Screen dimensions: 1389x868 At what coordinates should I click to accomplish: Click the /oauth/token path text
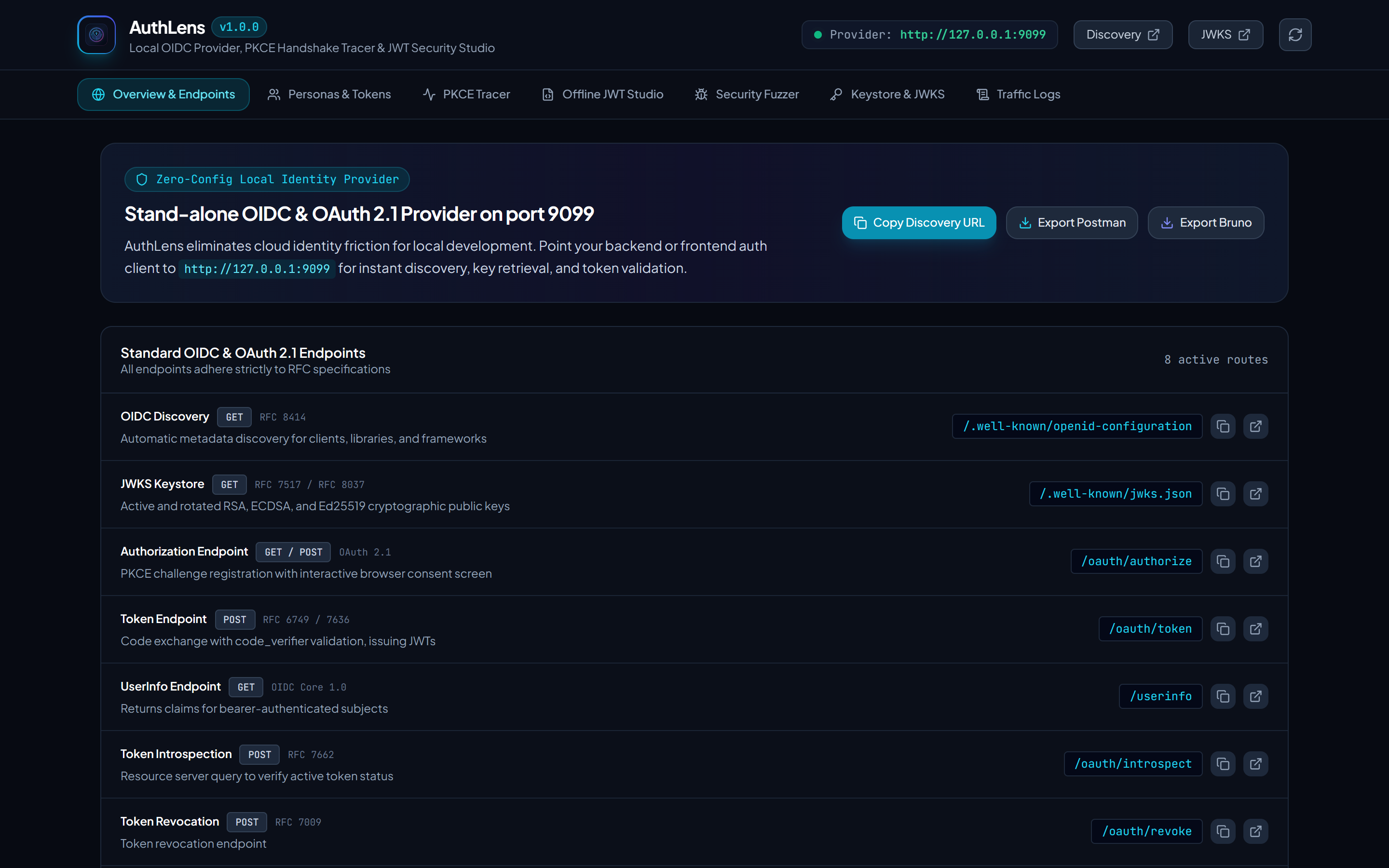1150,629
